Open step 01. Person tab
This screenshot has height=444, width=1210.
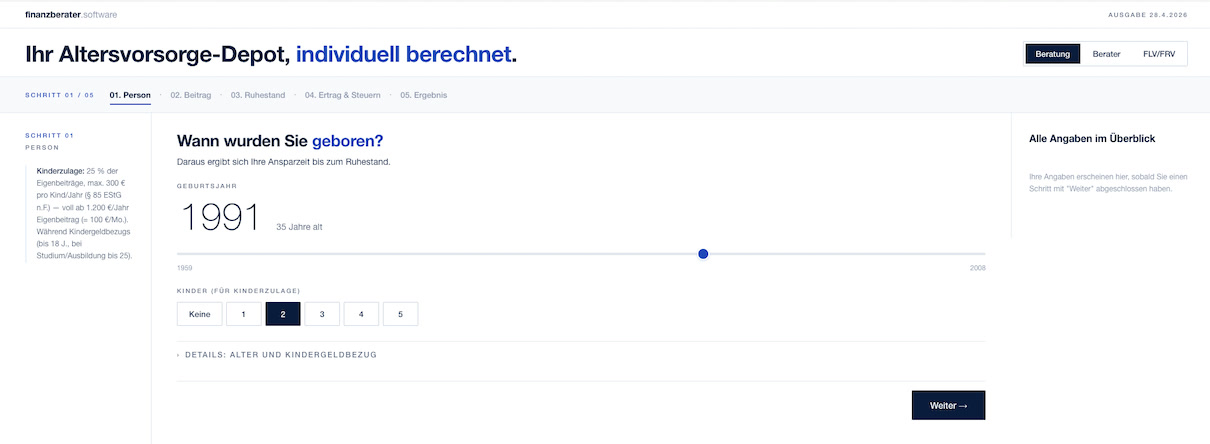pyautogui.click(x=130, y=95)
